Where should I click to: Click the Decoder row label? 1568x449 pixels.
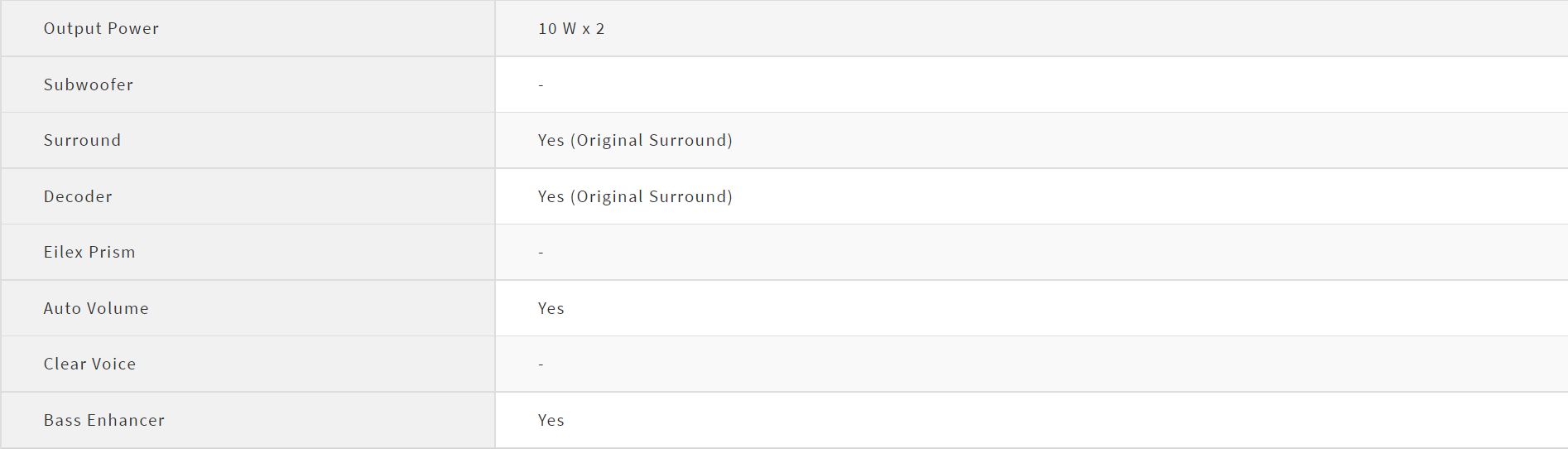point(78,196)
